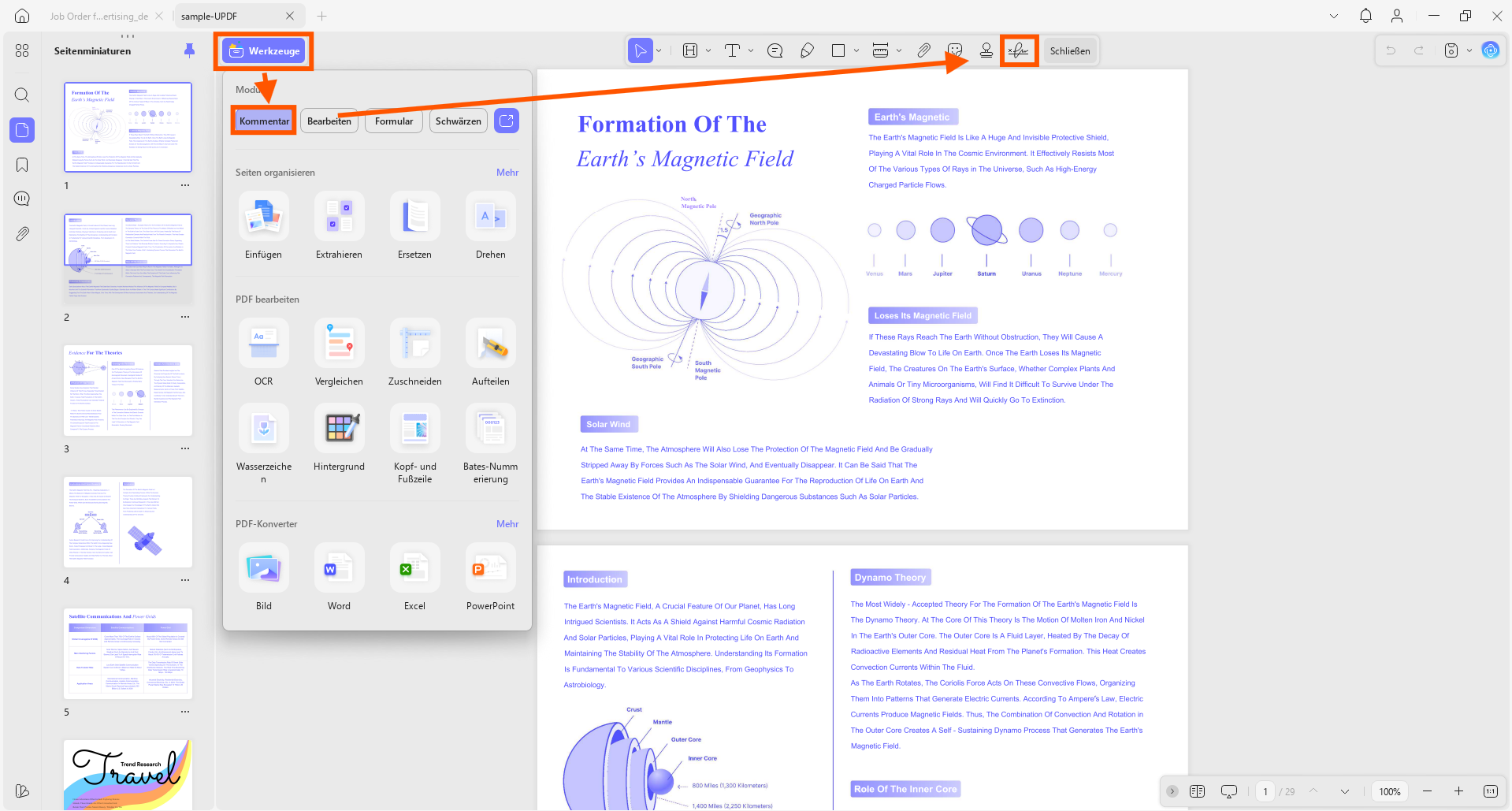Expand save options dropdown

[1469, 50]
